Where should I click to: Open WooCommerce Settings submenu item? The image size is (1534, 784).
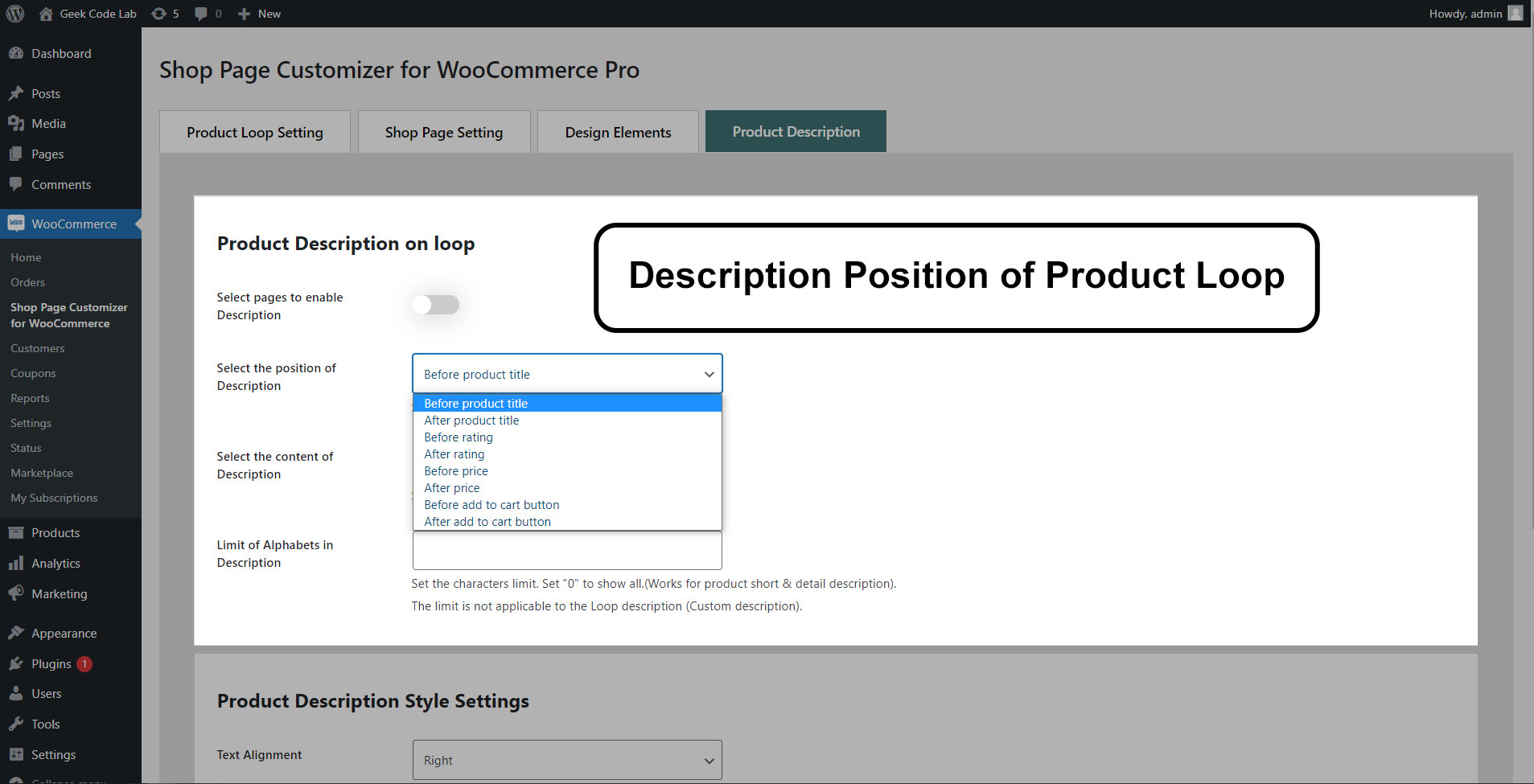[x=31, y=423]
